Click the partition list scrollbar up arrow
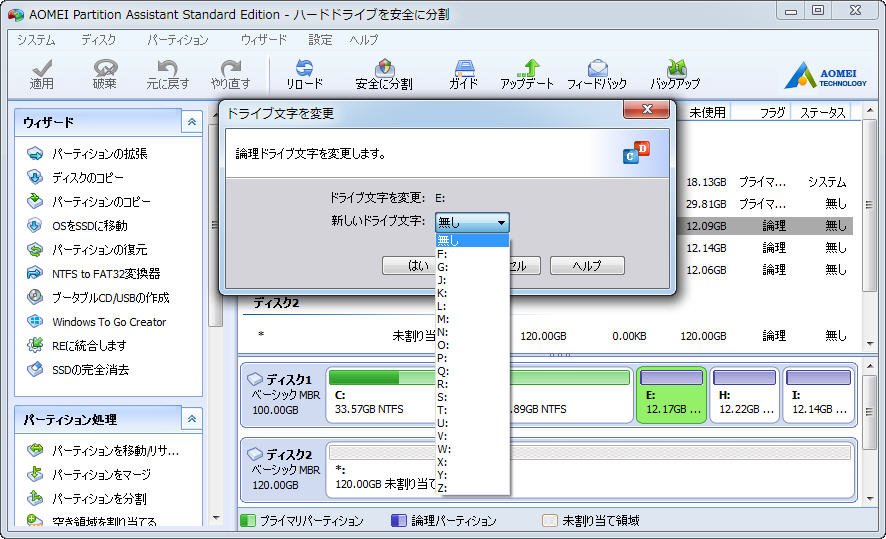This screenshot has width=886, height=539. tap(870, 111)
